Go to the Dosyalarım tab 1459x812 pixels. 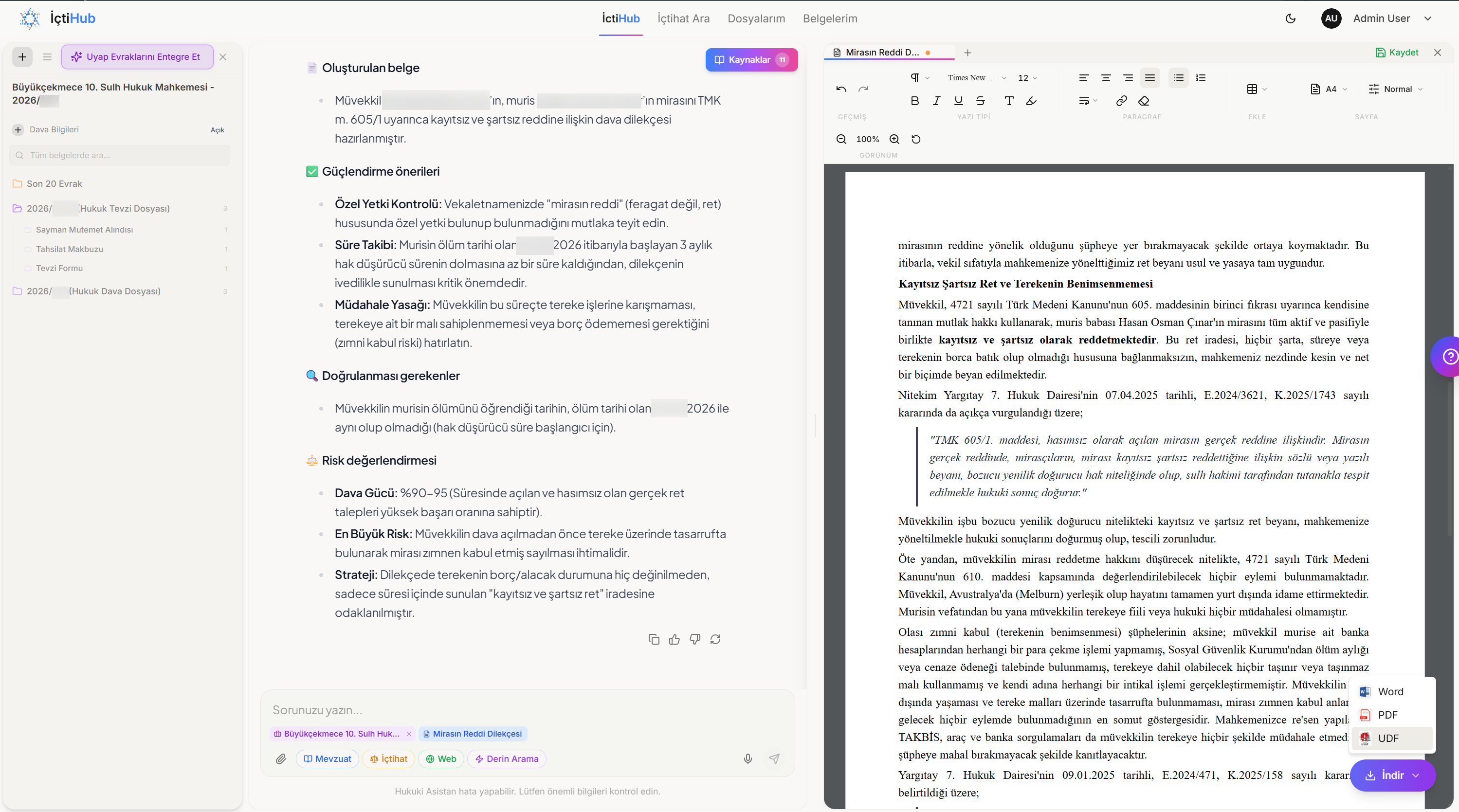756,18
